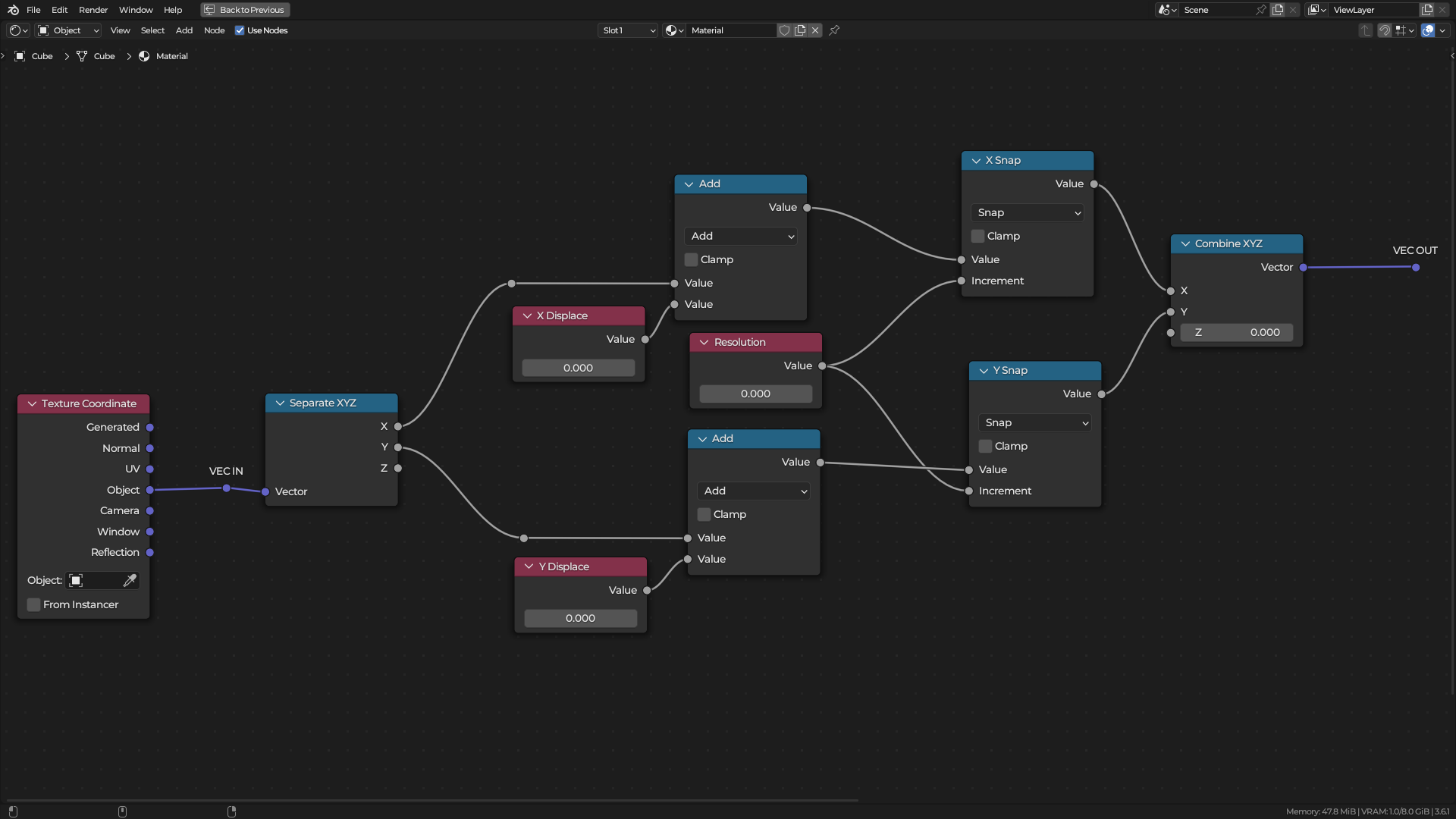Add a new ViewLayer
Screen dimensions: 1456x819
pos(1427,10)
